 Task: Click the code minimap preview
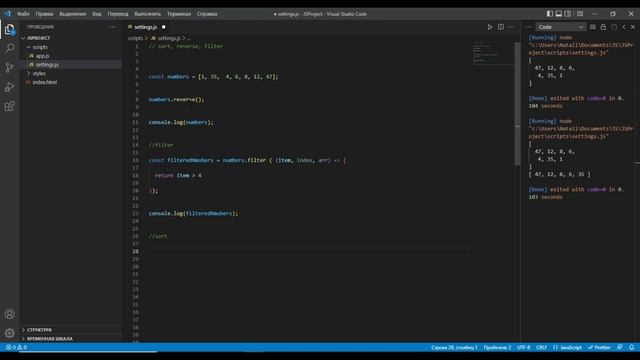(x=493, y=53)
